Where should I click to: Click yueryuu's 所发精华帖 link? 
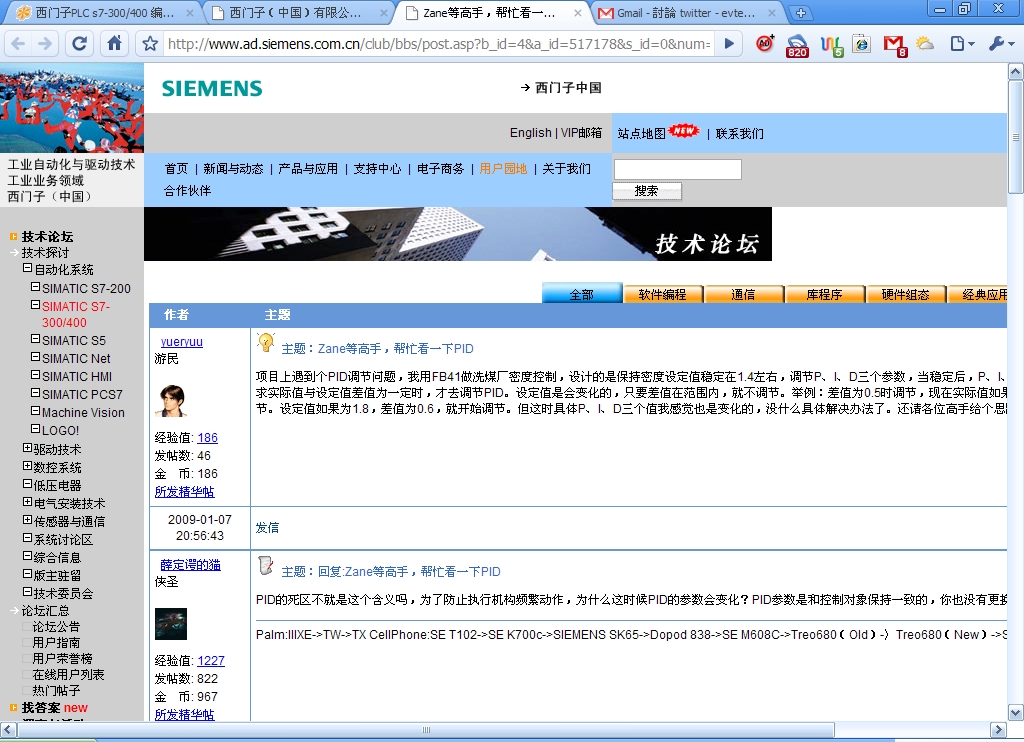coord(184,492)
